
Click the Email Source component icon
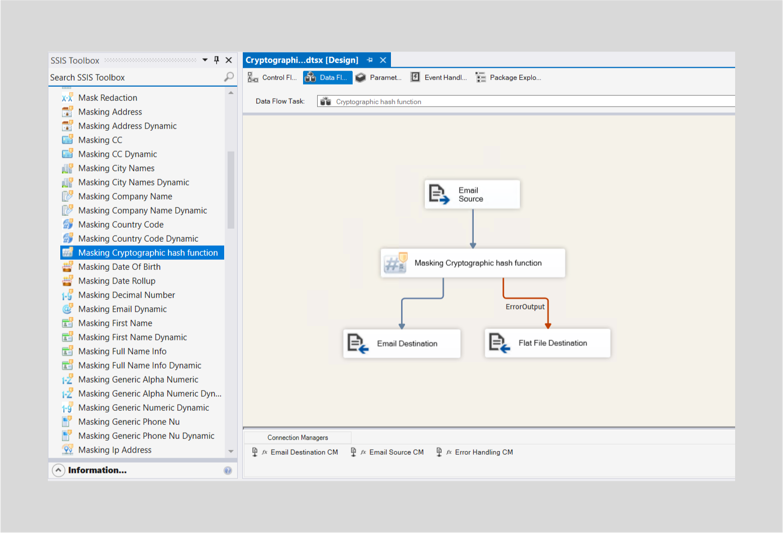(439, 194)
